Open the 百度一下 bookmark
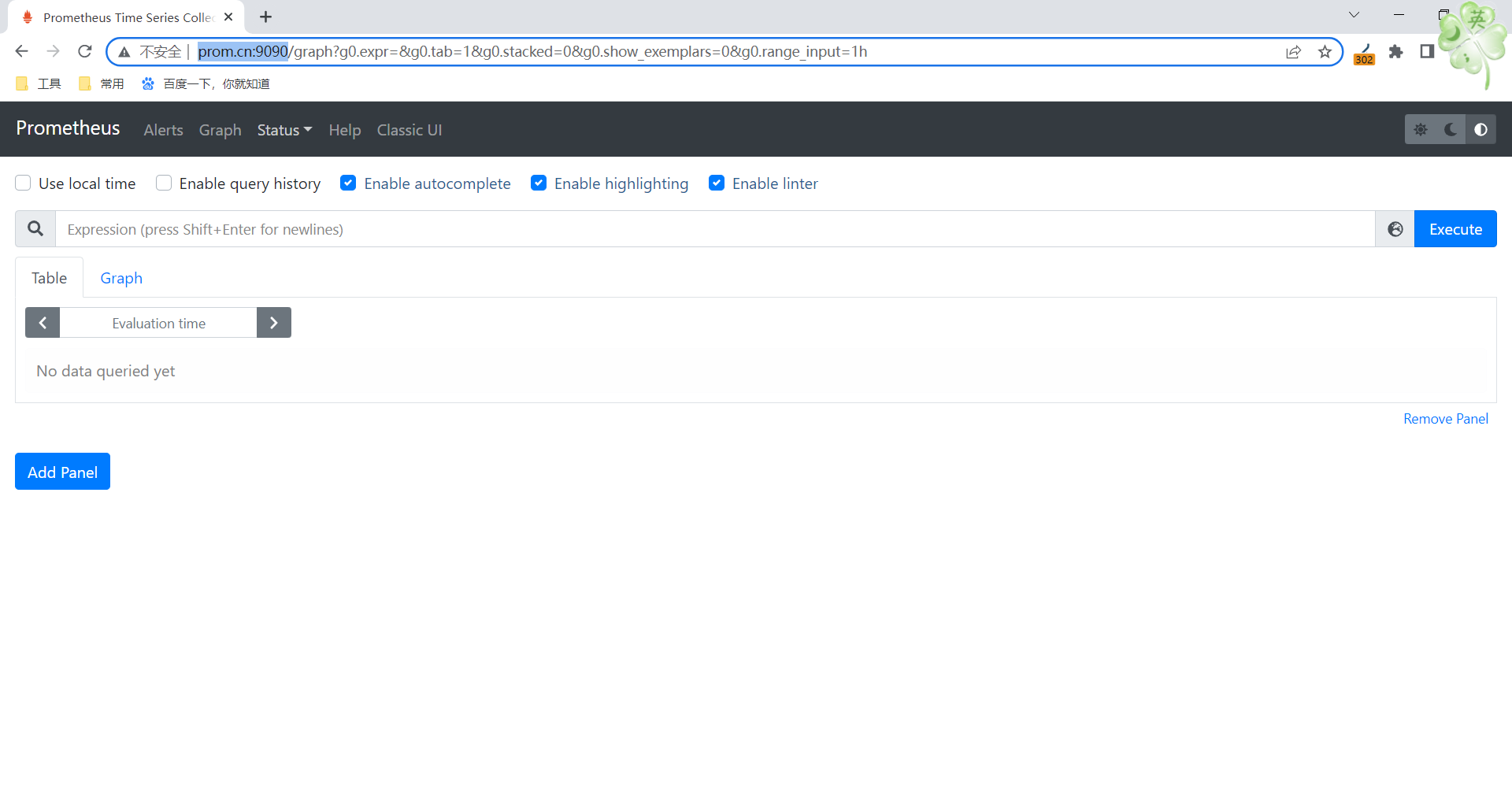The height and width of the screenshot is (811, 1512). (206, 83)
